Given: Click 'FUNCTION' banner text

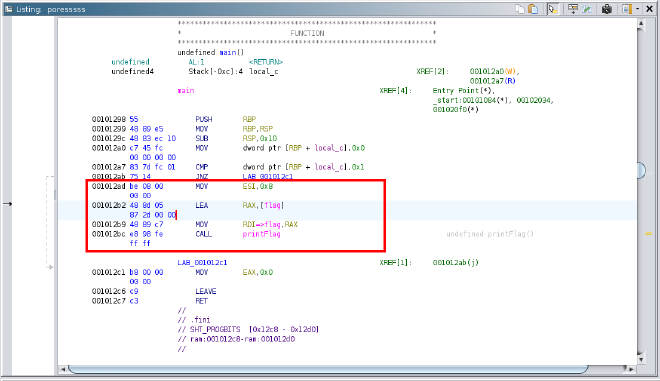Looking at the screenshot, I should (x=307, y=33).
